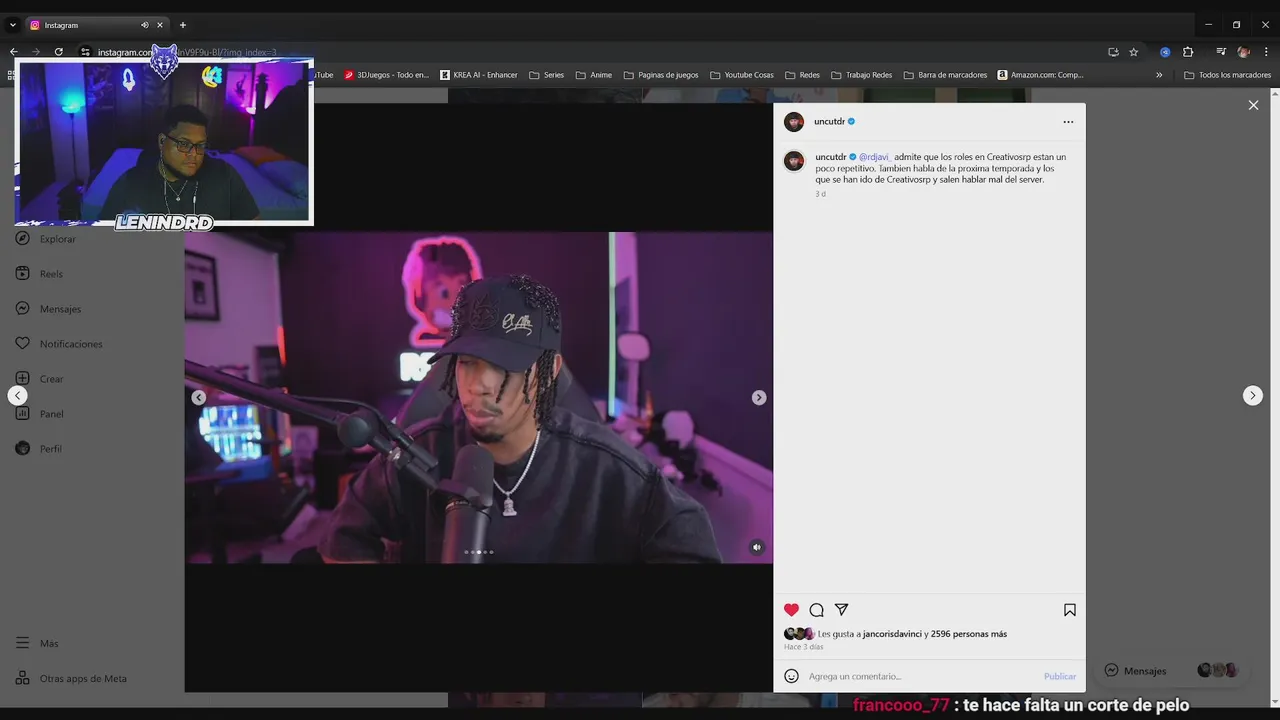Screen dimensions: 1280x720
Task: Open Barra de marcadores folder
Action: point(945,75)
